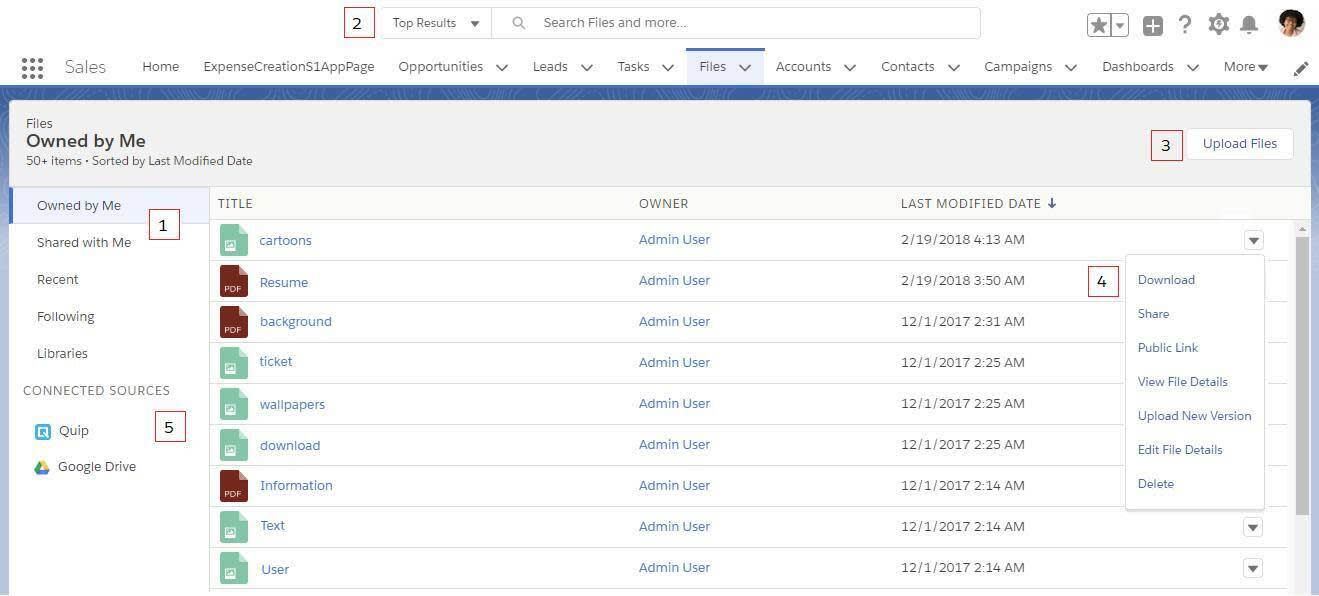1319x596 pixels.
Task: Click the Text image file icon
Action: pyautogui.click(x=234, y=527)
